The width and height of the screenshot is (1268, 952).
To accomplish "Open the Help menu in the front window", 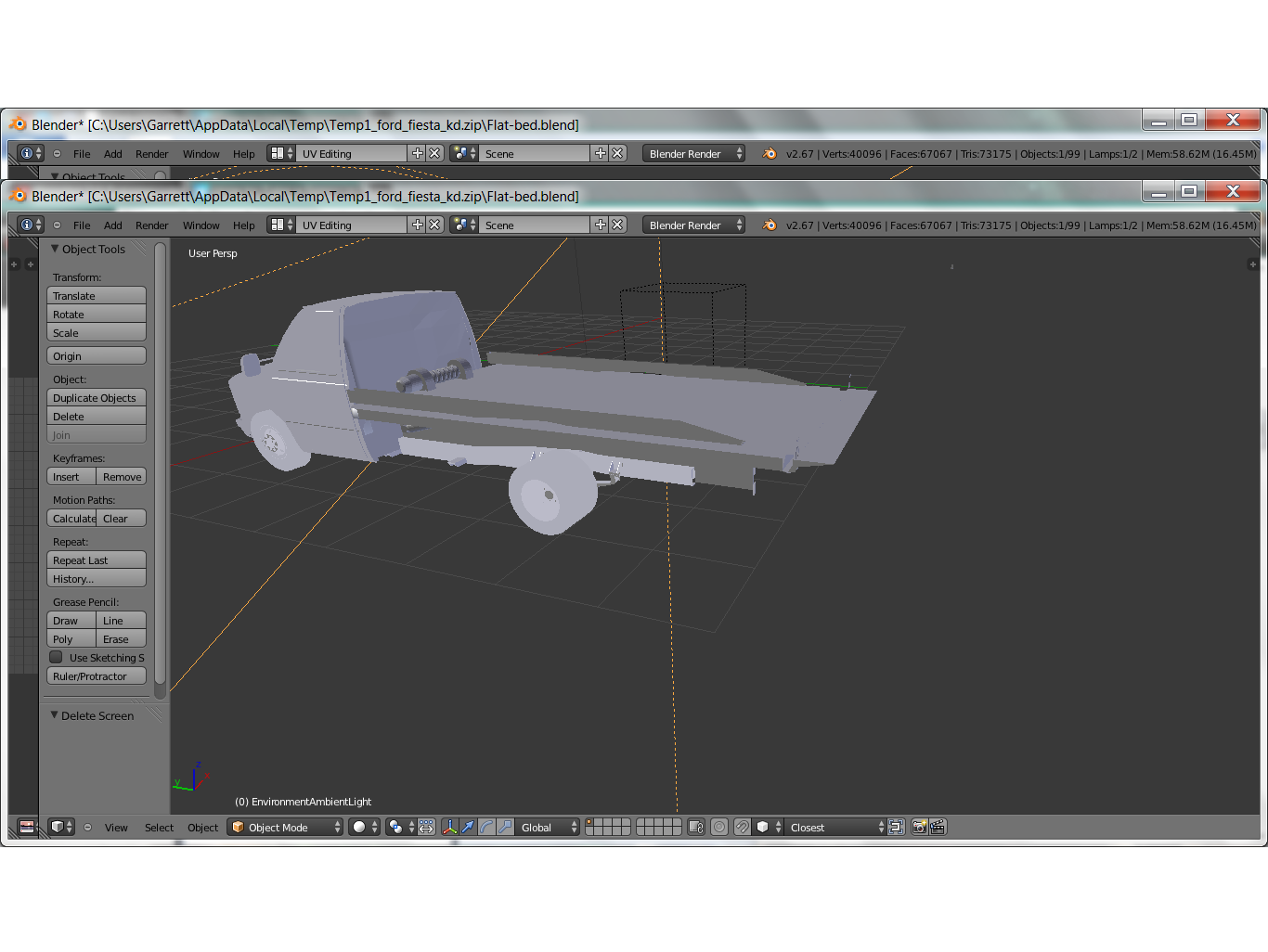I will [244, 225].
